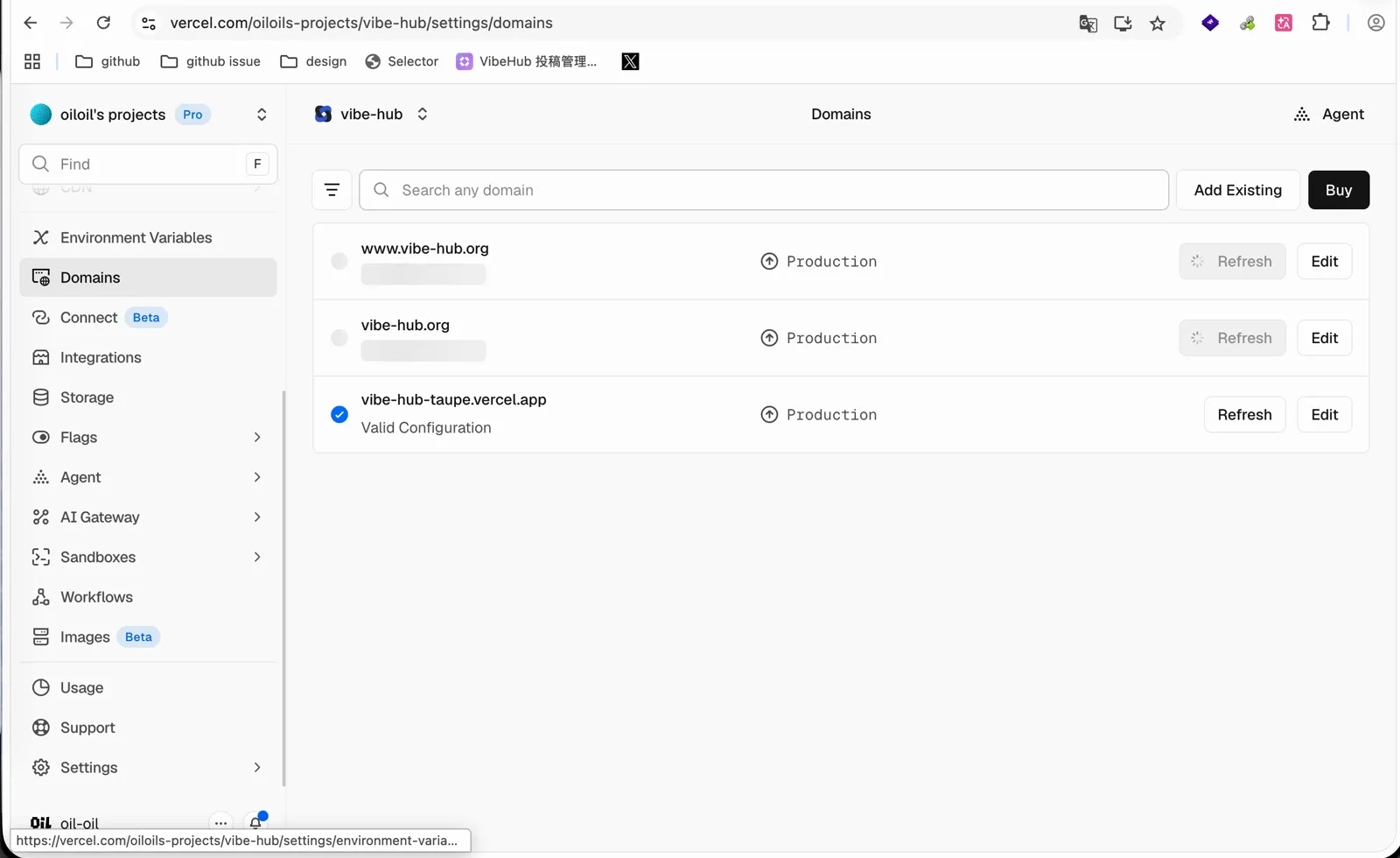Image resolution: width=1400 pixels, height=858 pixels.
Task: Open apps grid in bookmarks bar
Action: (x=32, y=61)
